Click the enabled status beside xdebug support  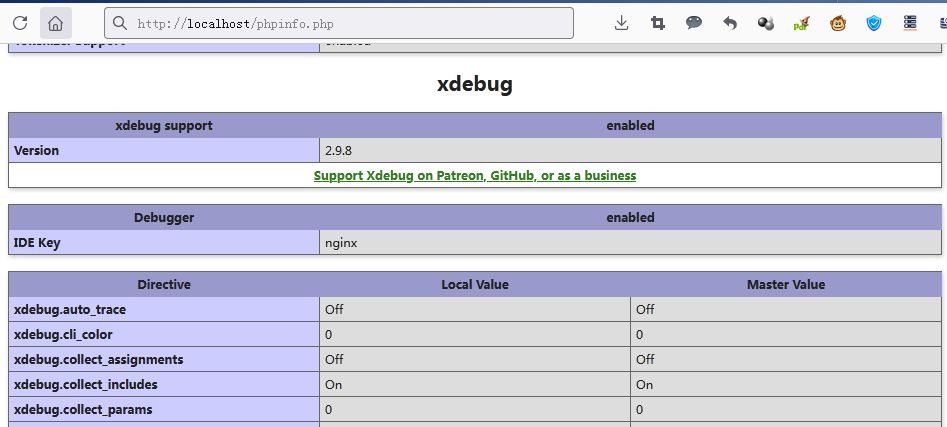click(x=631, y=126)
